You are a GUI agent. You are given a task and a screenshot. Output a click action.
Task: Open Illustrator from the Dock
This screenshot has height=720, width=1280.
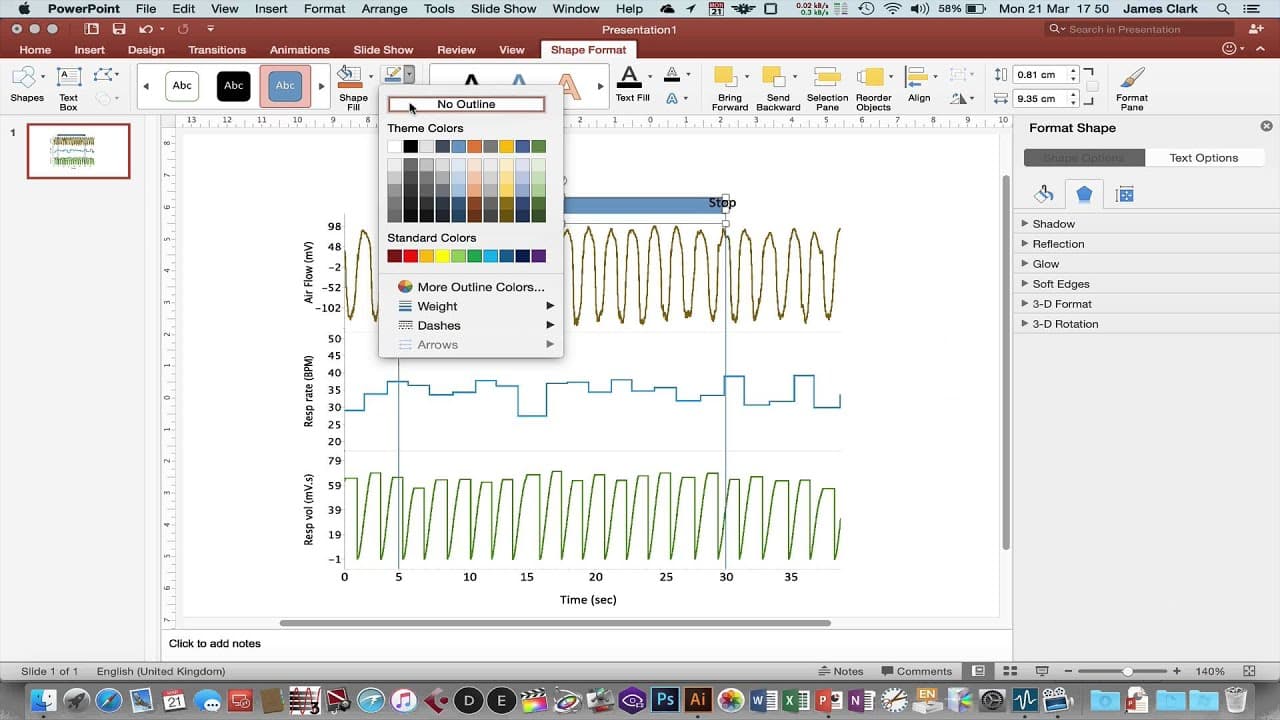698,699
